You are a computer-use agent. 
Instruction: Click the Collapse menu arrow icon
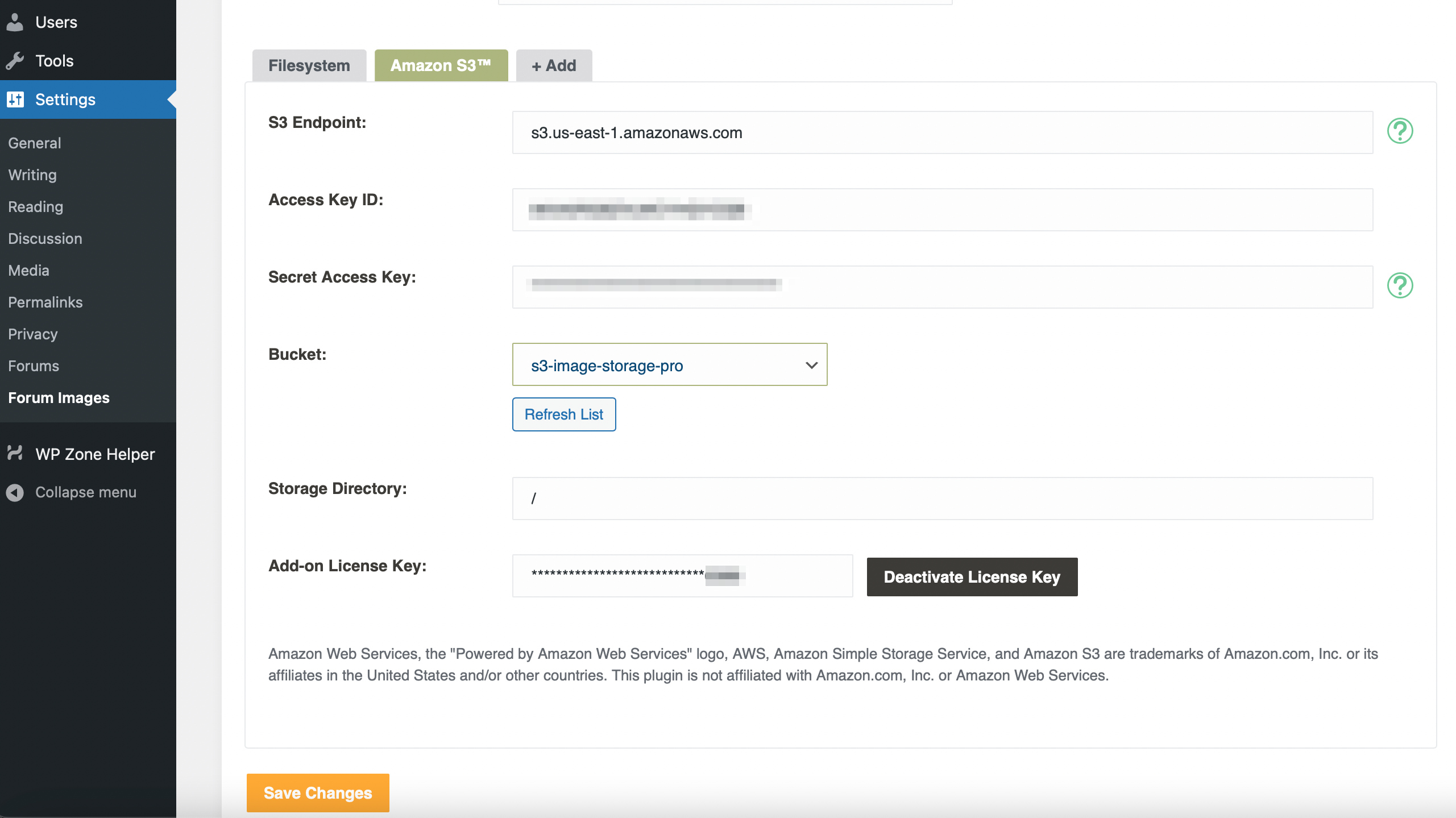click(15, 492)
